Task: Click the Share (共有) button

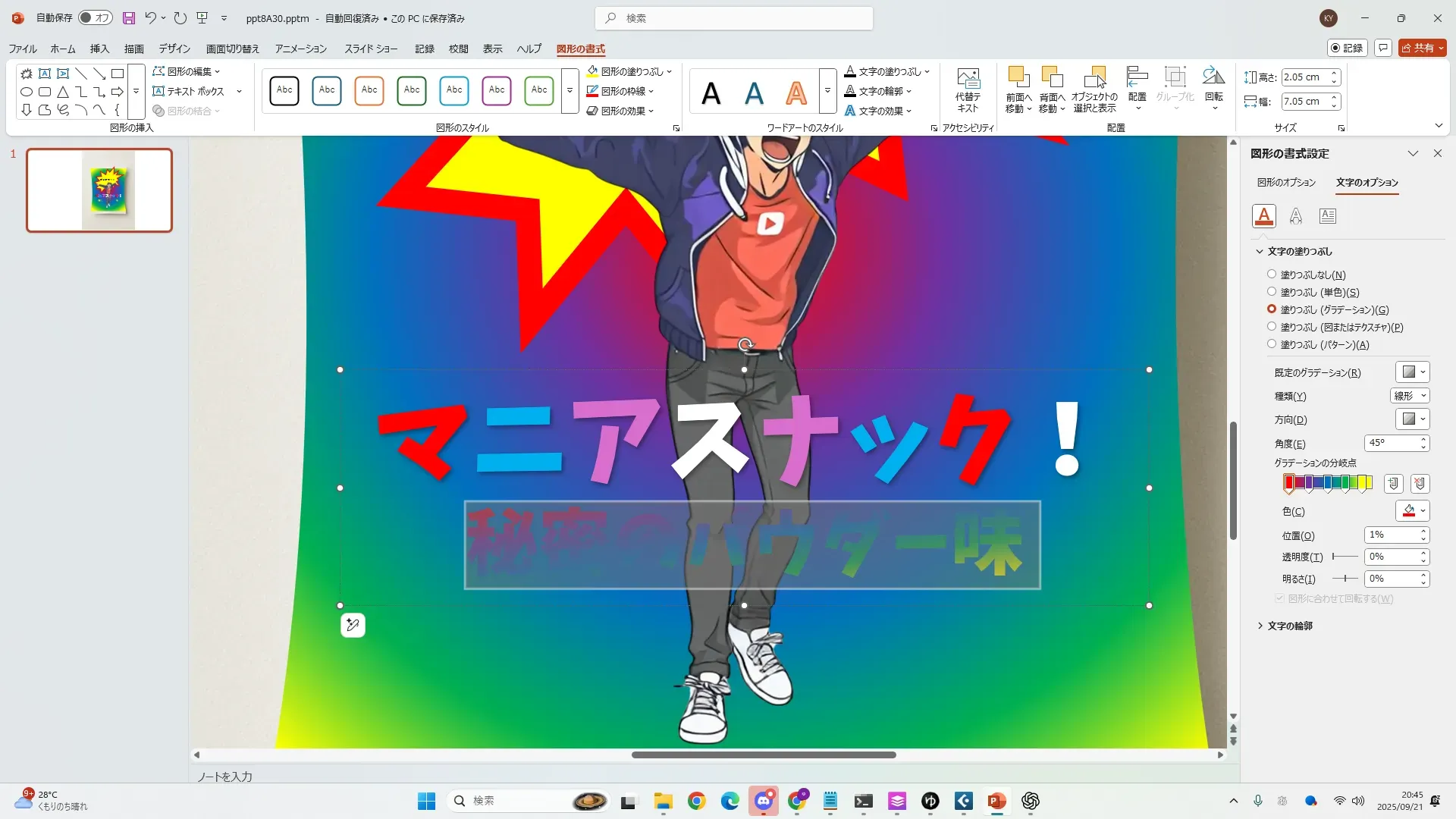Action: pos(1422,48)
